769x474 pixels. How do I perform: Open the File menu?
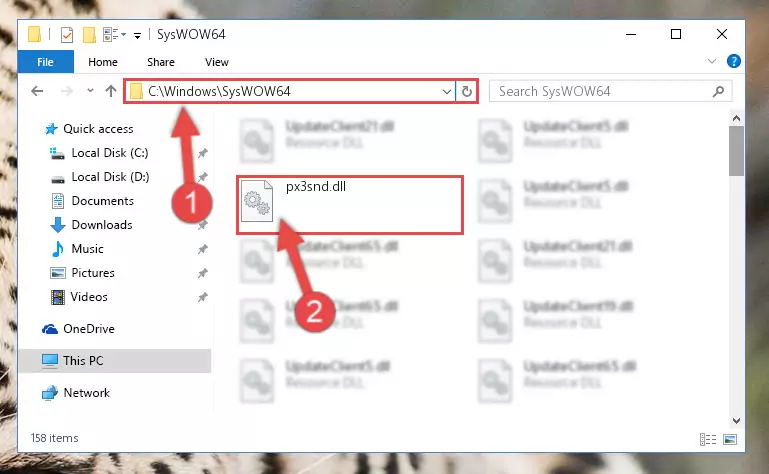[46, 62]
